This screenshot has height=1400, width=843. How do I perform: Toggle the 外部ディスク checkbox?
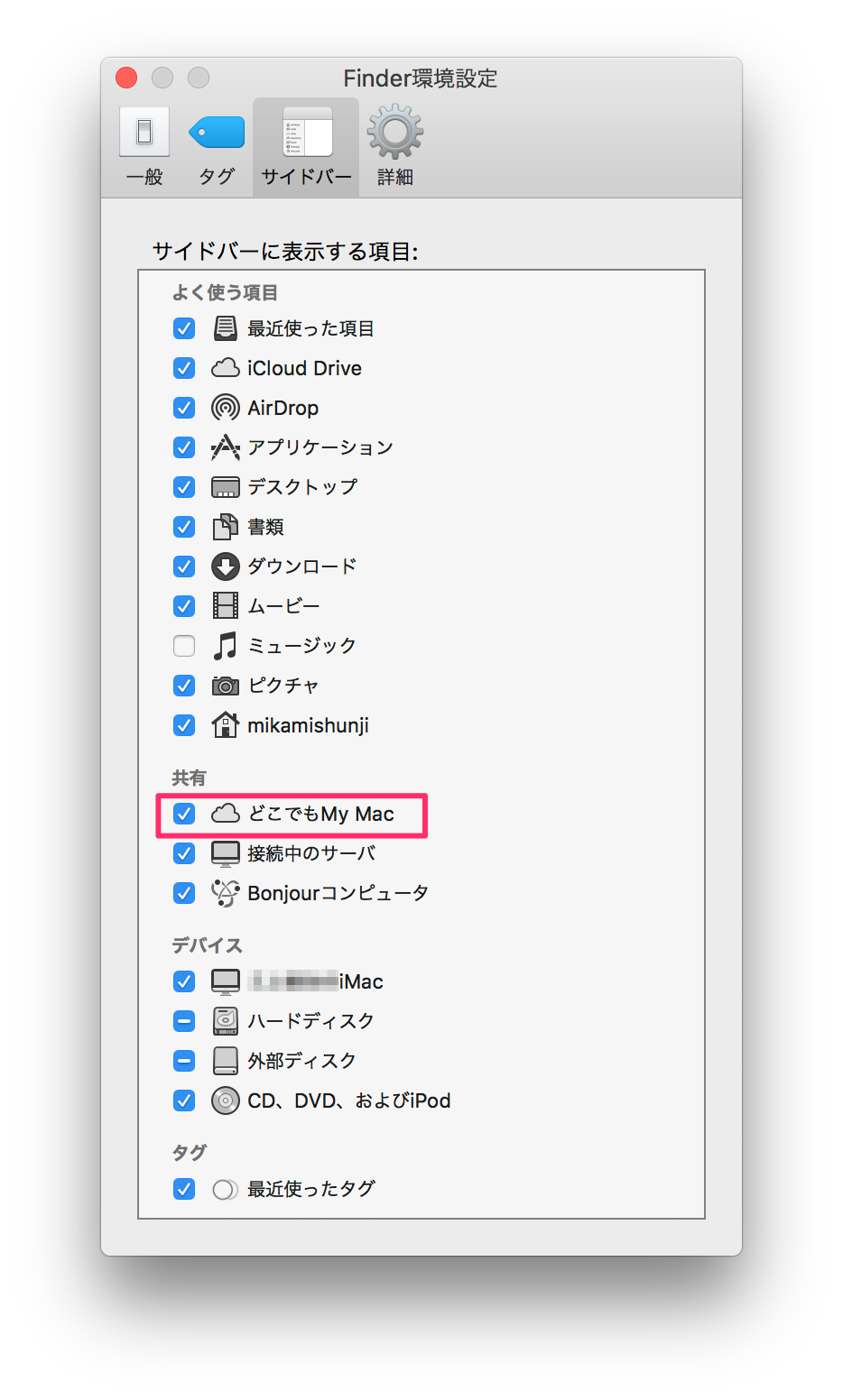click(183, 1061)
